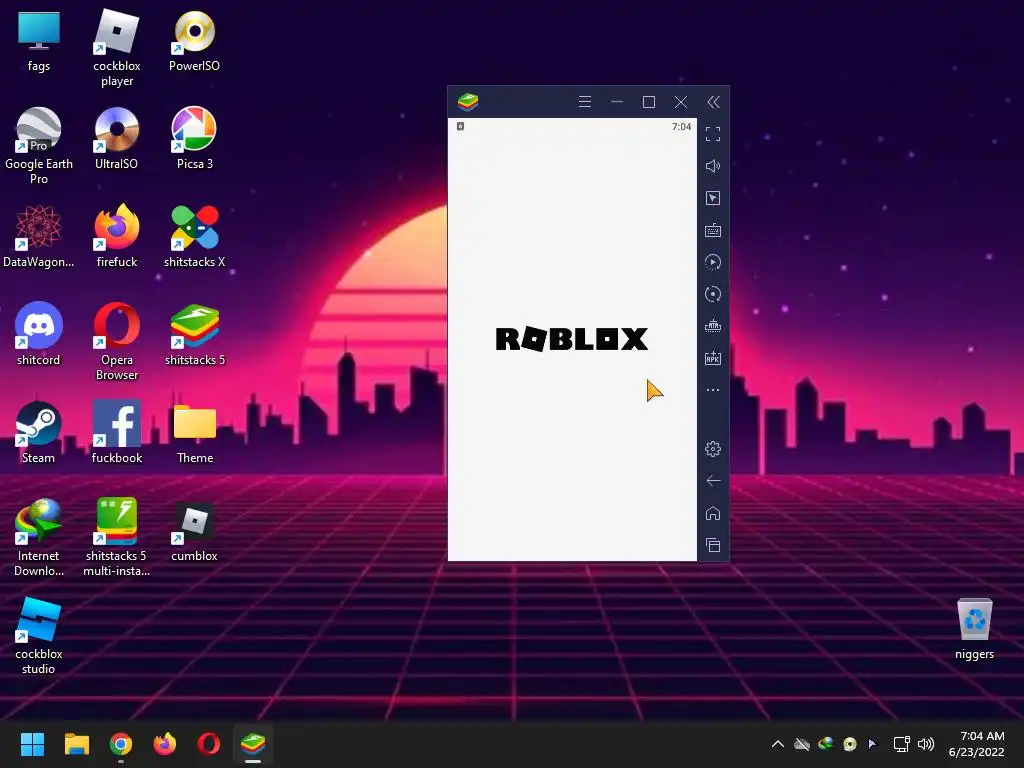
Task: Minimize the BlueStacks window
Action: 616,102
